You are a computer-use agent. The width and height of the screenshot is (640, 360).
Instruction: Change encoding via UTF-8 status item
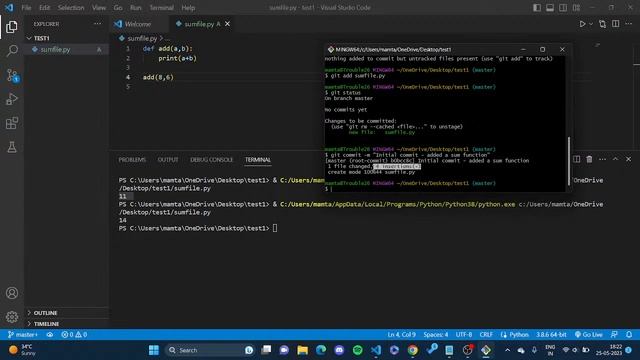[464, 335]
